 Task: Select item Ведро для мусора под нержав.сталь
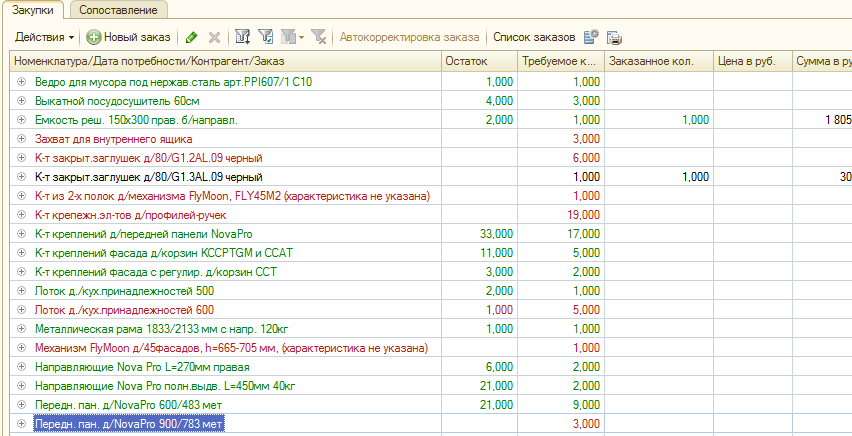[173, 82]
